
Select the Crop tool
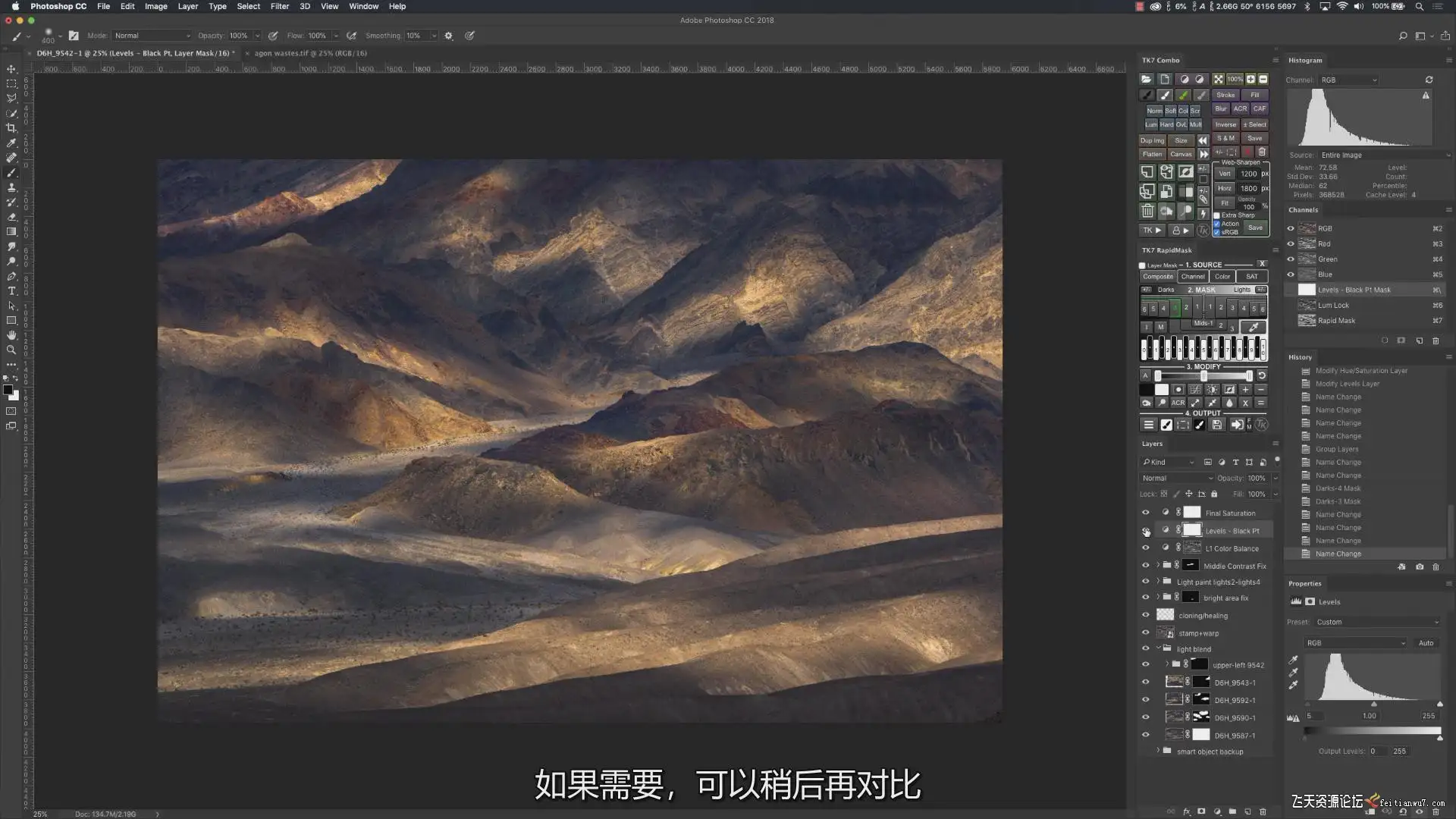[x=11, y=128]
